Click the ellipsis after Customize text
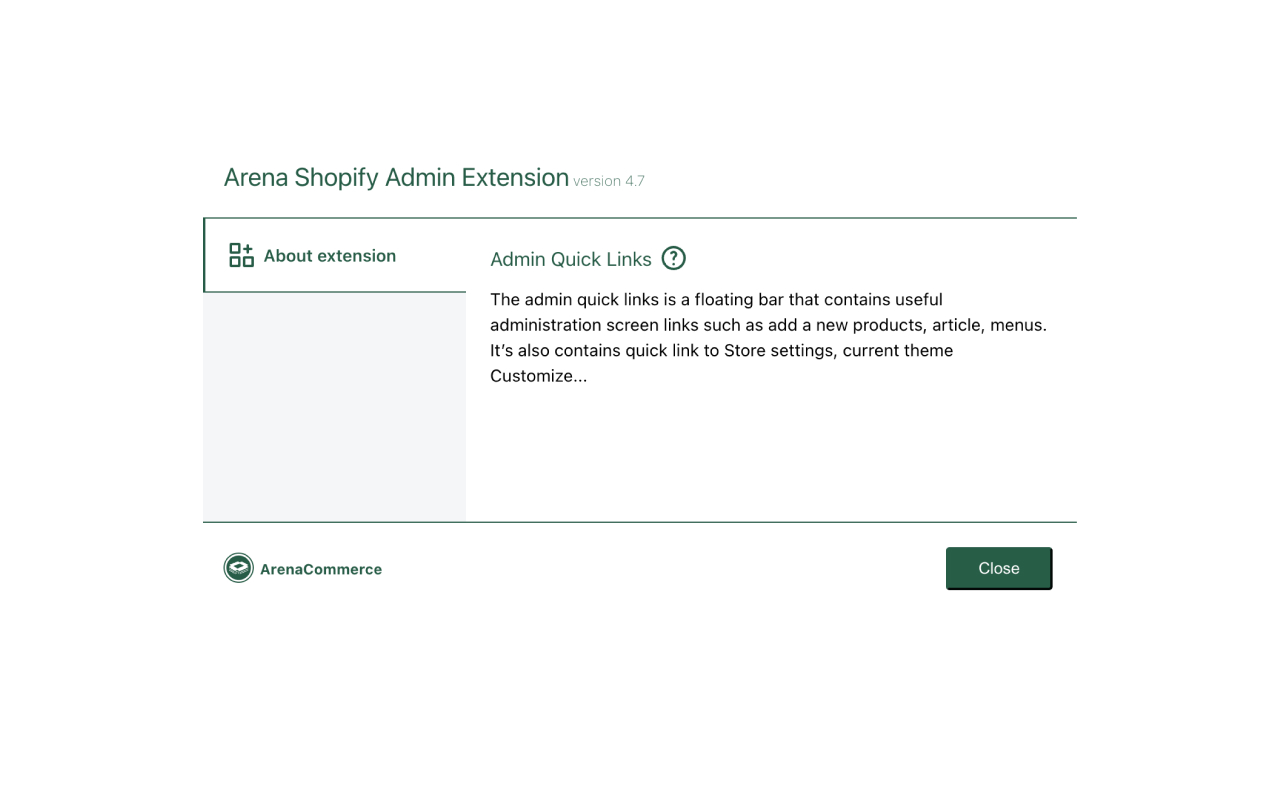 tap(580, 376)
